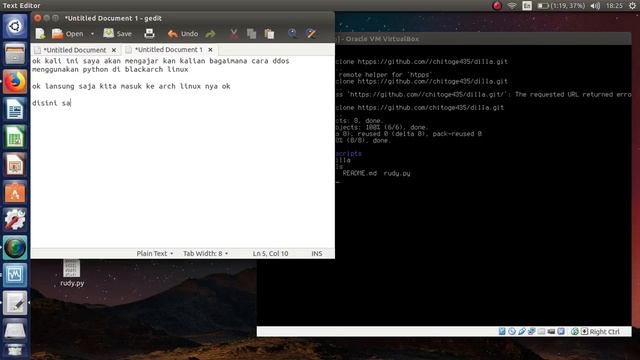The image size is (640, 360).
Task: Click the dark green globe launcher icon
Action: 15,247
